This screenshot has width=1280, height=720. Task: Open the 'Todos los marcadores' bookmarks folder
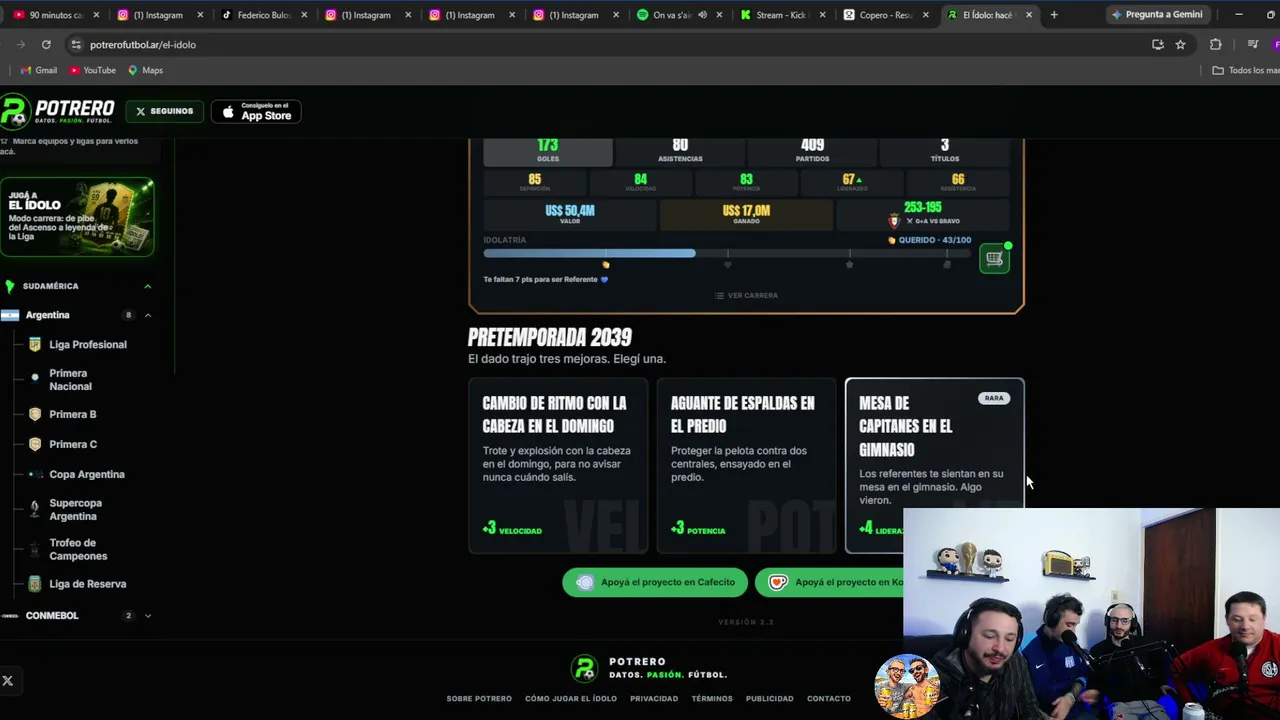coord(1245,70)
